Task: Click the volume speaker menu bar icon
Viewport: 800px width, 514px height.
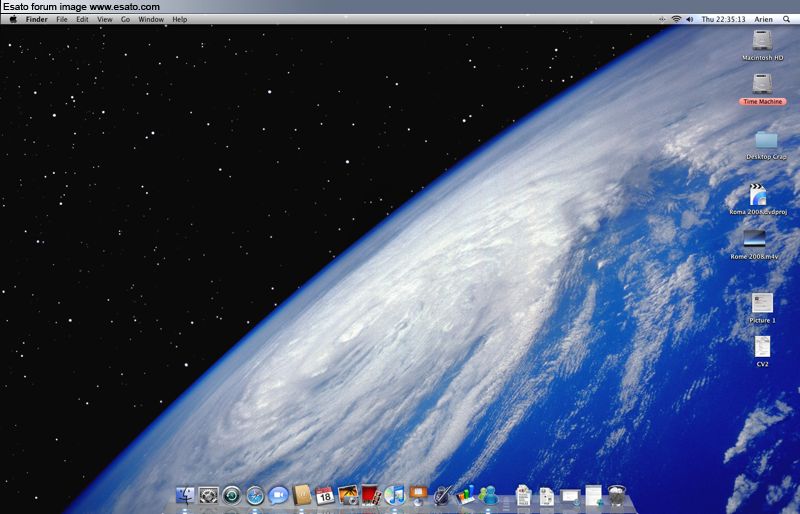Action: coord(690,19)
